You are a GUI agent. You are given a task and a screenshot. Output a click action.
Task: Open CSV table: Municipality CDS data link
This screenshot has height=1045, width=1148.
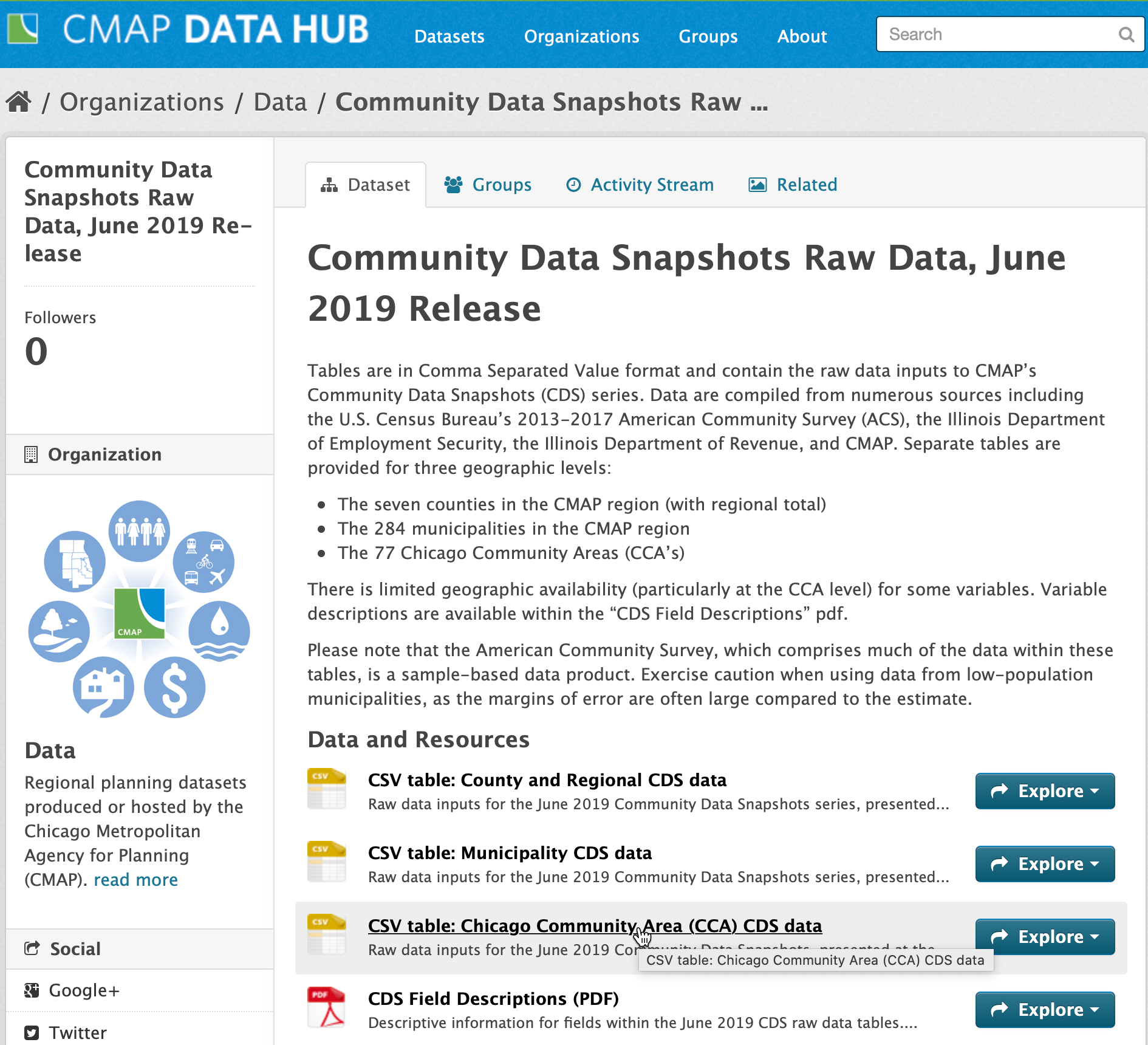tap(510, 853)
